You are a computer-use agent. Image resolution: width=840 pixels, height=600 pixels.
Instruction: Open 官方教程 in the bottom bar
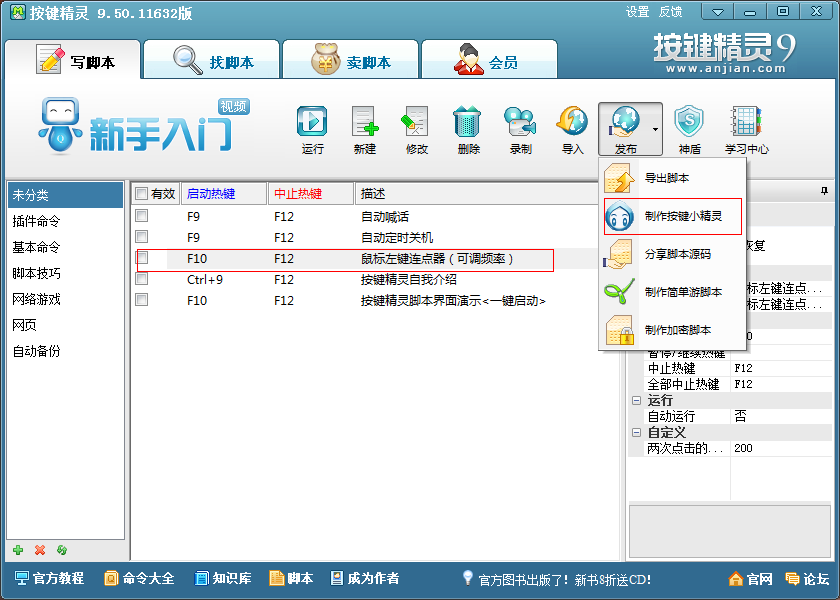(49, 578)
